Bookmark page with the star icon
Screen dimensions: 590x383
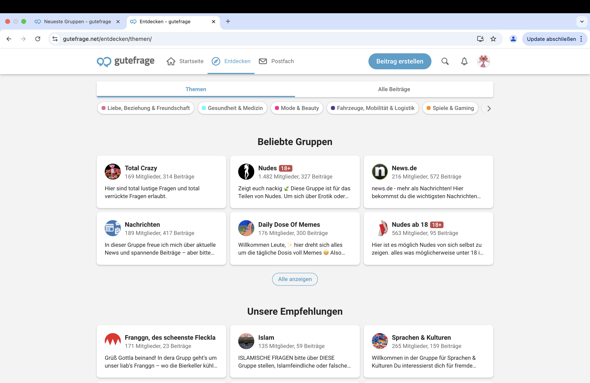coord(493,39)
